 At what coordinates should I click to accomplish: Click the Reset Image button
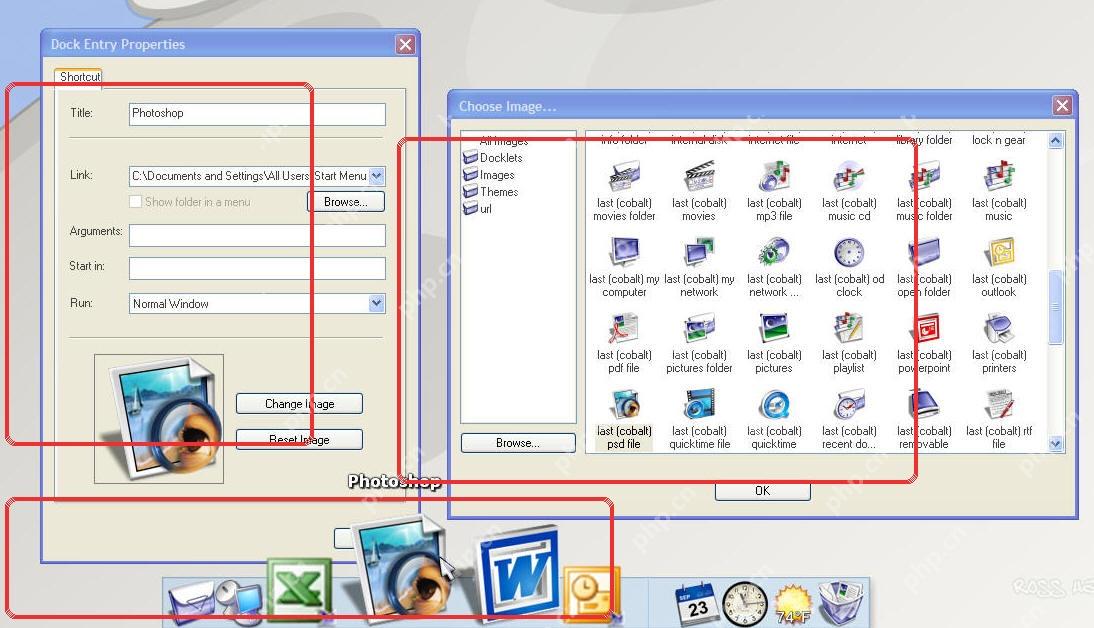299,439
